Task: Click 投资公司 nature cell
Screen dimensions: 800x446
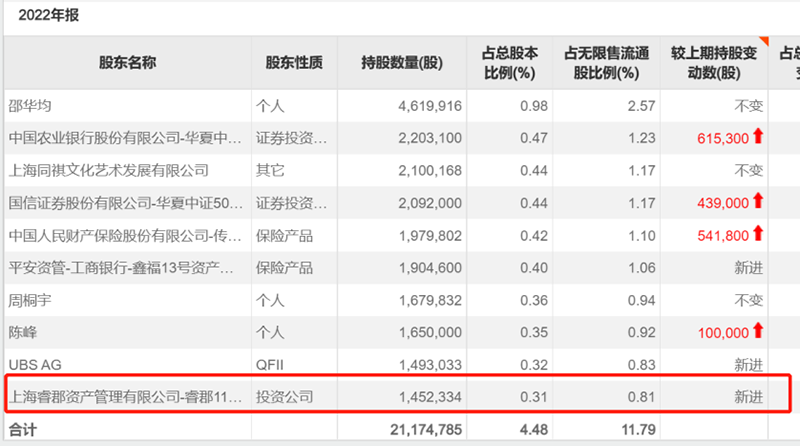Action: tap(284, 397)
